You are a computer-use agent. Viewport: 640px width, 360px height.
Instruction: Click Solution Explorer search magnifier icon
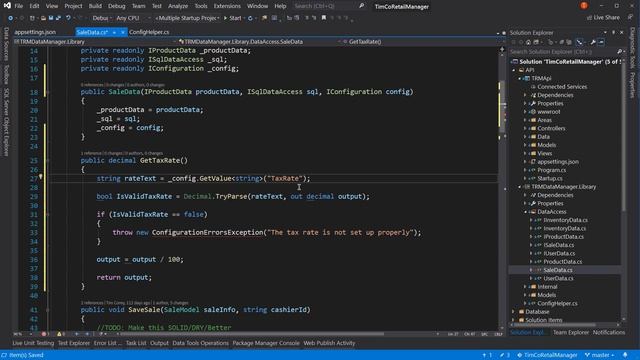619,51
